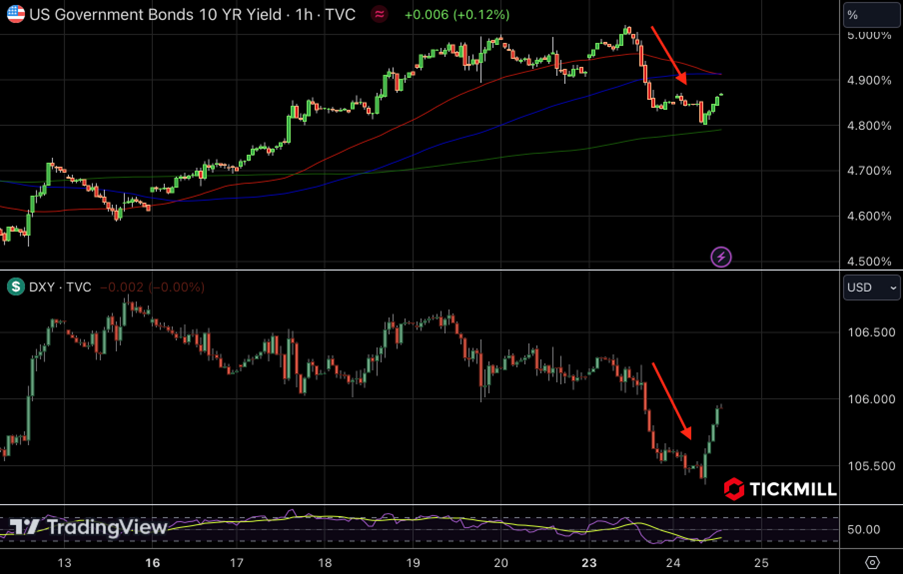Open the USD currency dropdown
The width and height of the screenshot is (903, 574).
(871, 287)
